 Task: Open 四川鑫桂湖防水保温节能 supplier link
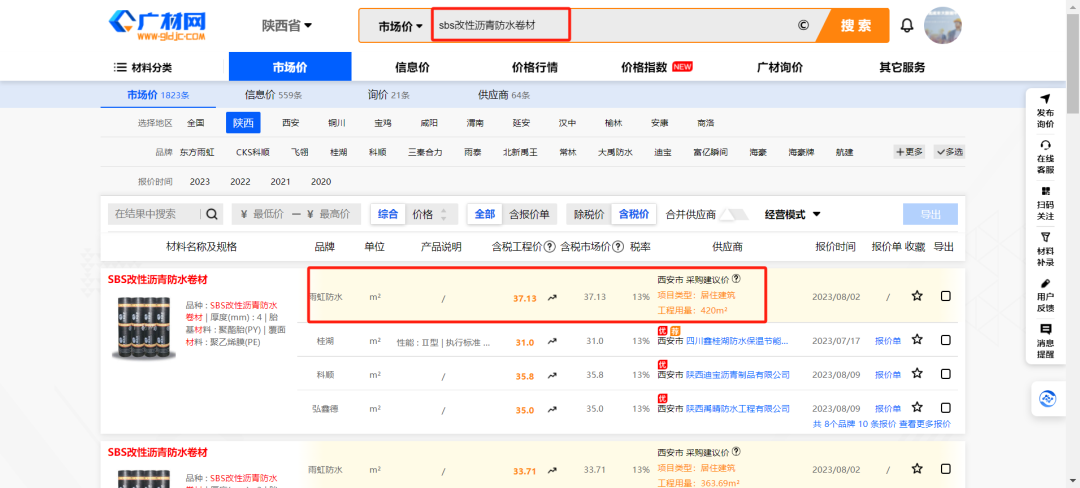[x=737, y=341]
